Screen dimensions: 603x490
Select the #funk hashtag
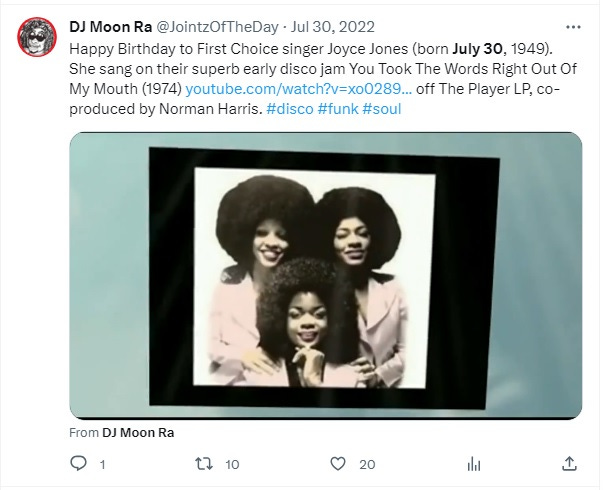[x=338, y=109]
